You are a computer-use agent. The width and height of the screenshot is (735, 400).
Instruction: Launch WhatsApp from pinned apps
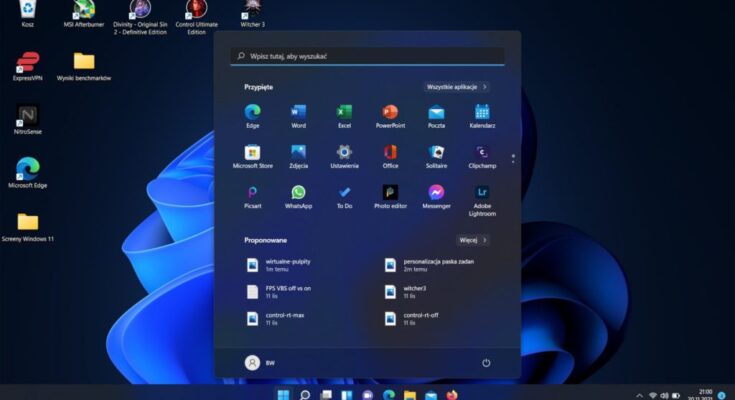298,192
